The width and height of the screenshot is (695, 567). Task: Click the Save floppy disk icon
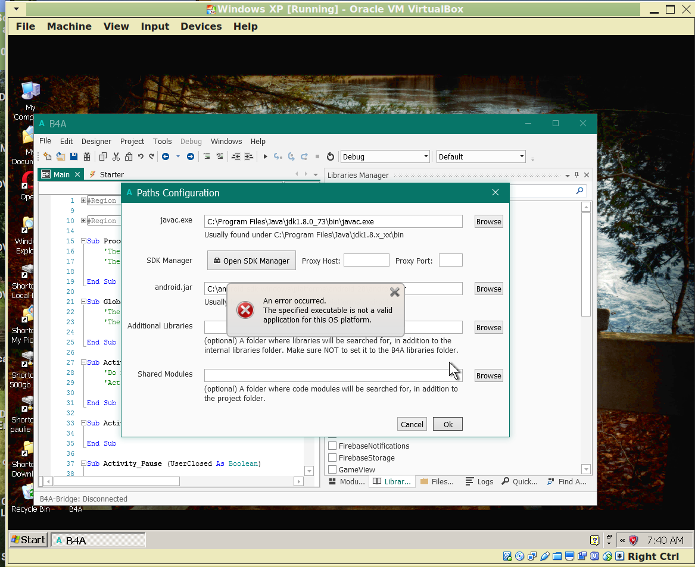click(x=74, y=156)
